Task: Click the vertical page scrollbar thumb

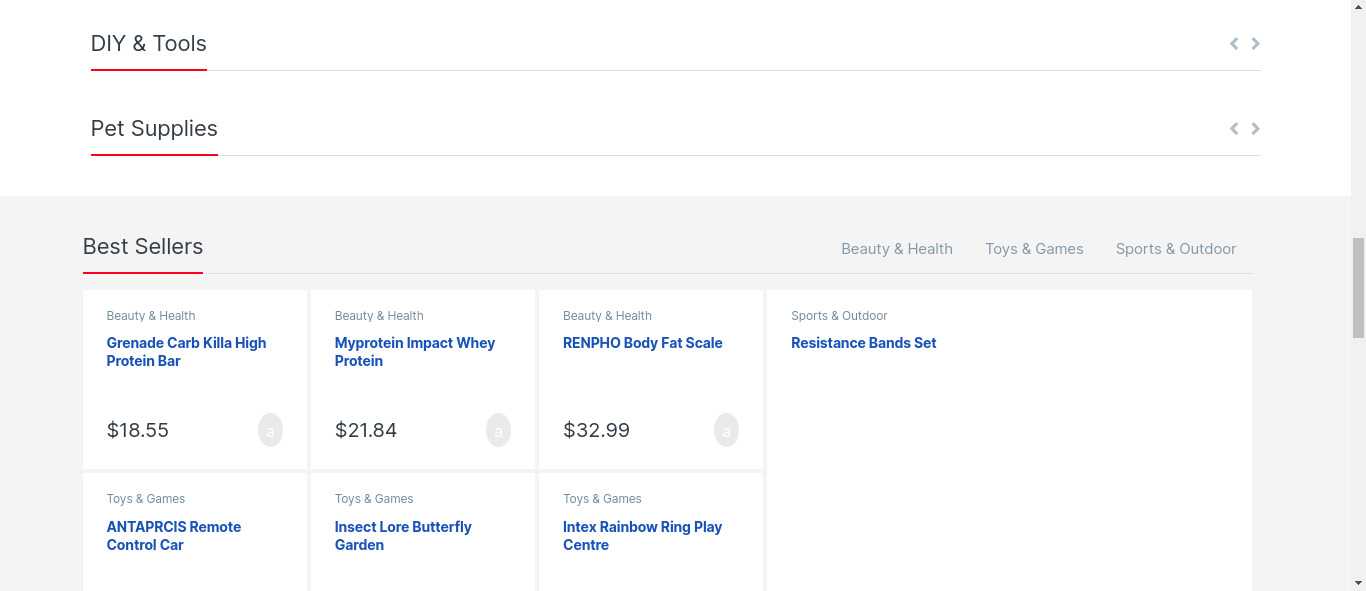Action: 1358,288
